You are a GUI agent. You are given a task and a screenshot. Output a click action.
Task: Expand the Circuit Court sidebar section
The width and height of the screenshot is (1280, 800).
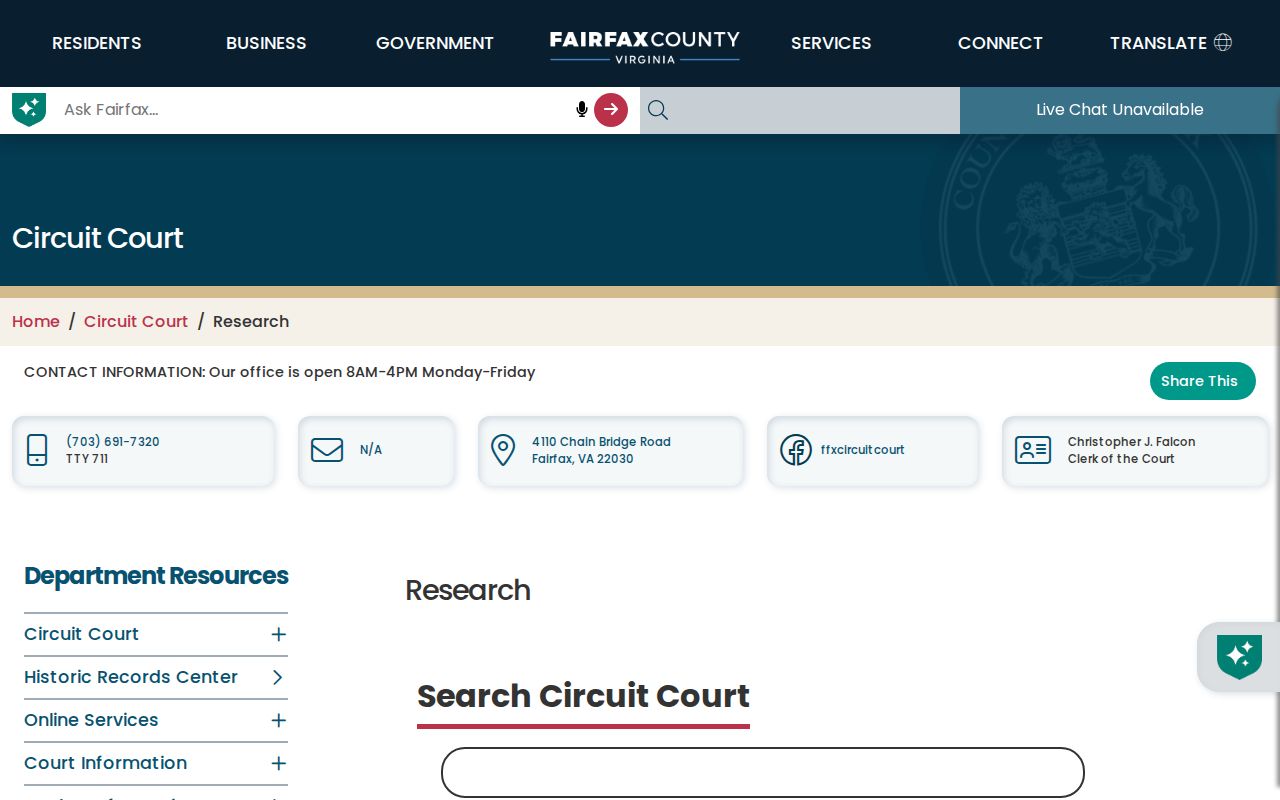pyautogui.click(x=279, y=634)
